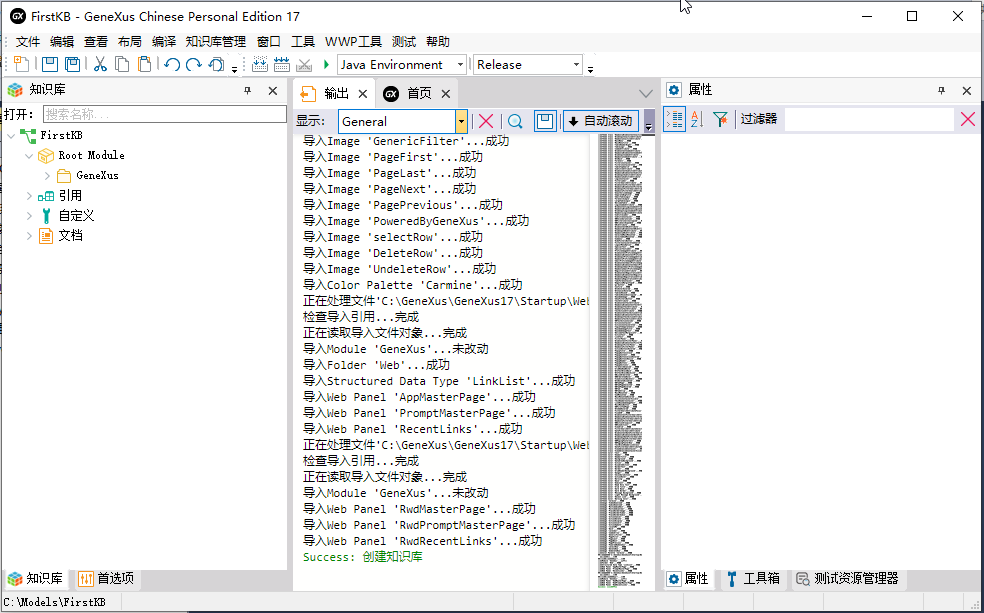This screenshot has height=613, width=984.
Task: Select the 属性 bottom tab
Action: pos(688,578)
